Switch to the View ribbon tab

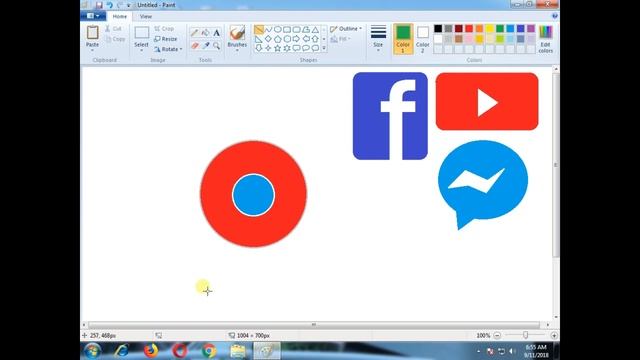point(146,16)
